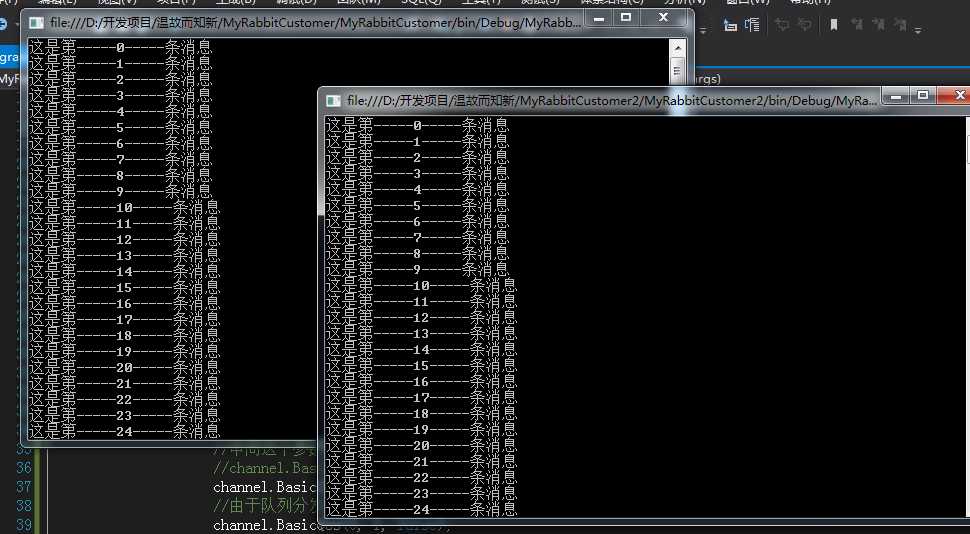Click the MyRabbitCustomer console title bar path

point(315,23)
